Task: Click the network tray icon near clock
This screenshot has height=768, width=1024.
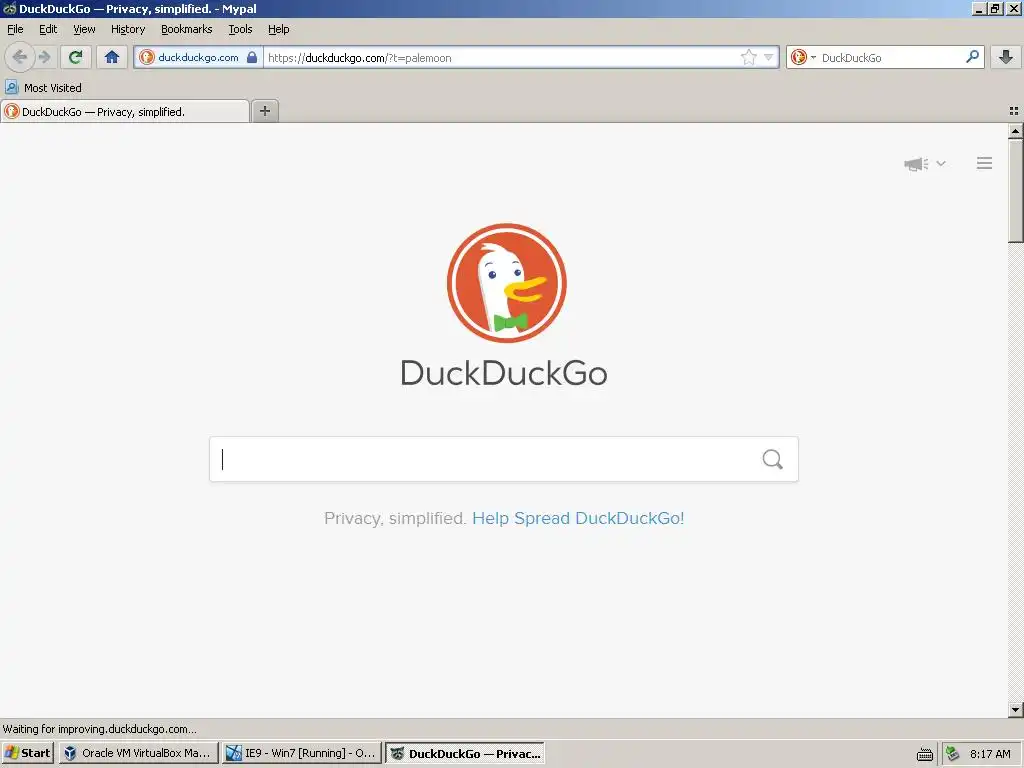Action: [953, 754]
